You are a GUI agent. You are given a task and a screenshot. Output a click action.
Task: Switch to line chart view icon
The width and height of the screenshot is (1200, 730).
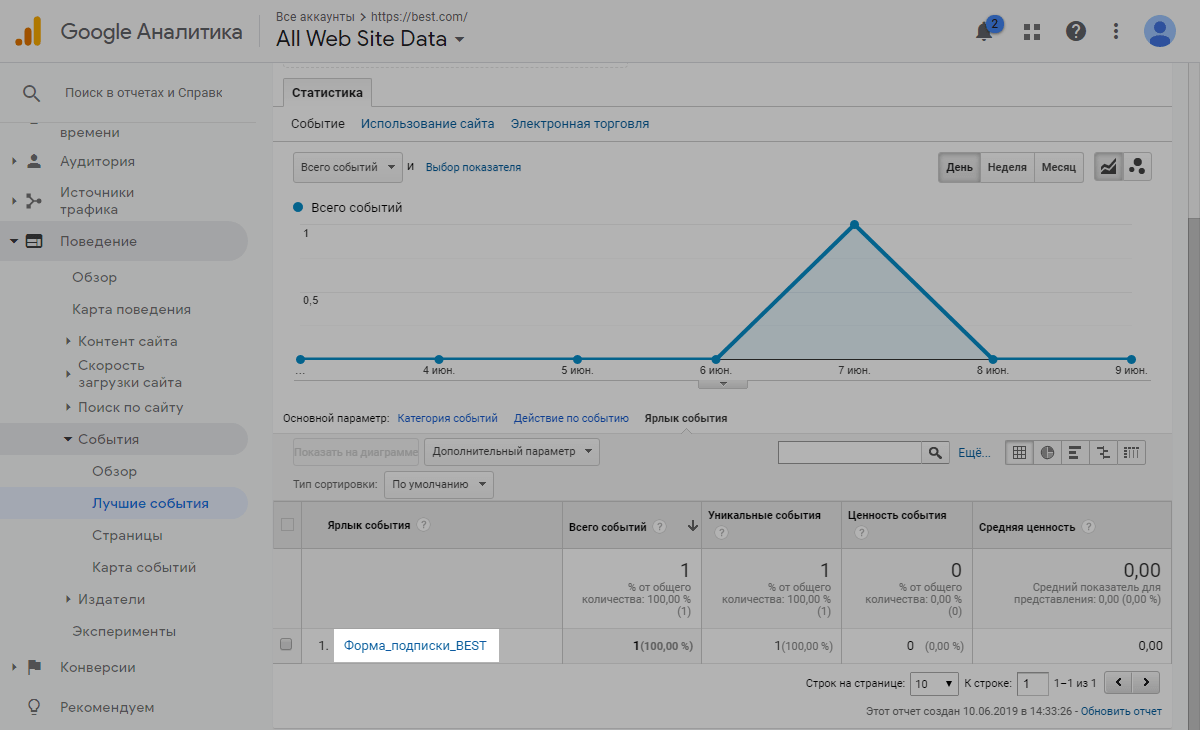click(1108, 167)
